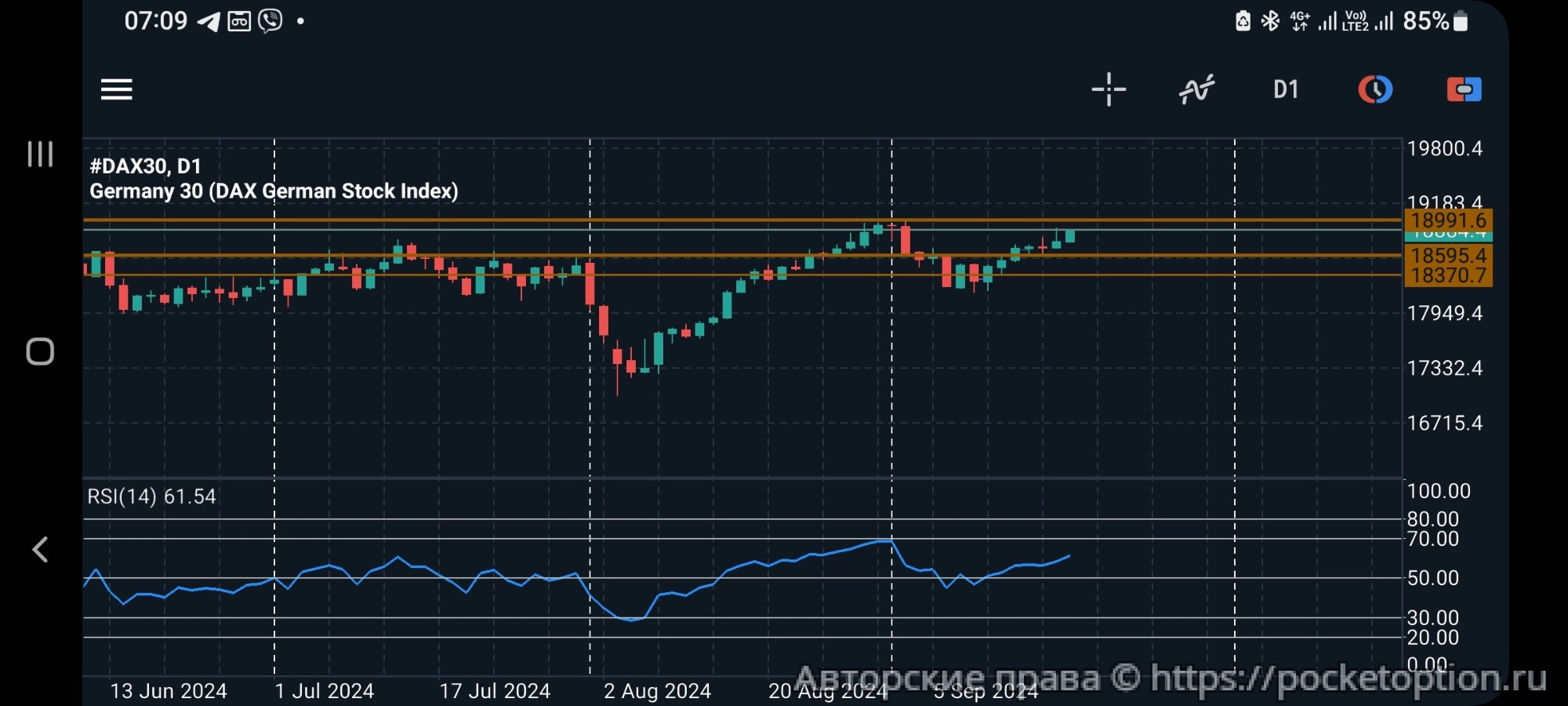Image resolution: width=1568 pixels, height=706 pixels.
Task: Open Android recent apps button
Action: 40,154
